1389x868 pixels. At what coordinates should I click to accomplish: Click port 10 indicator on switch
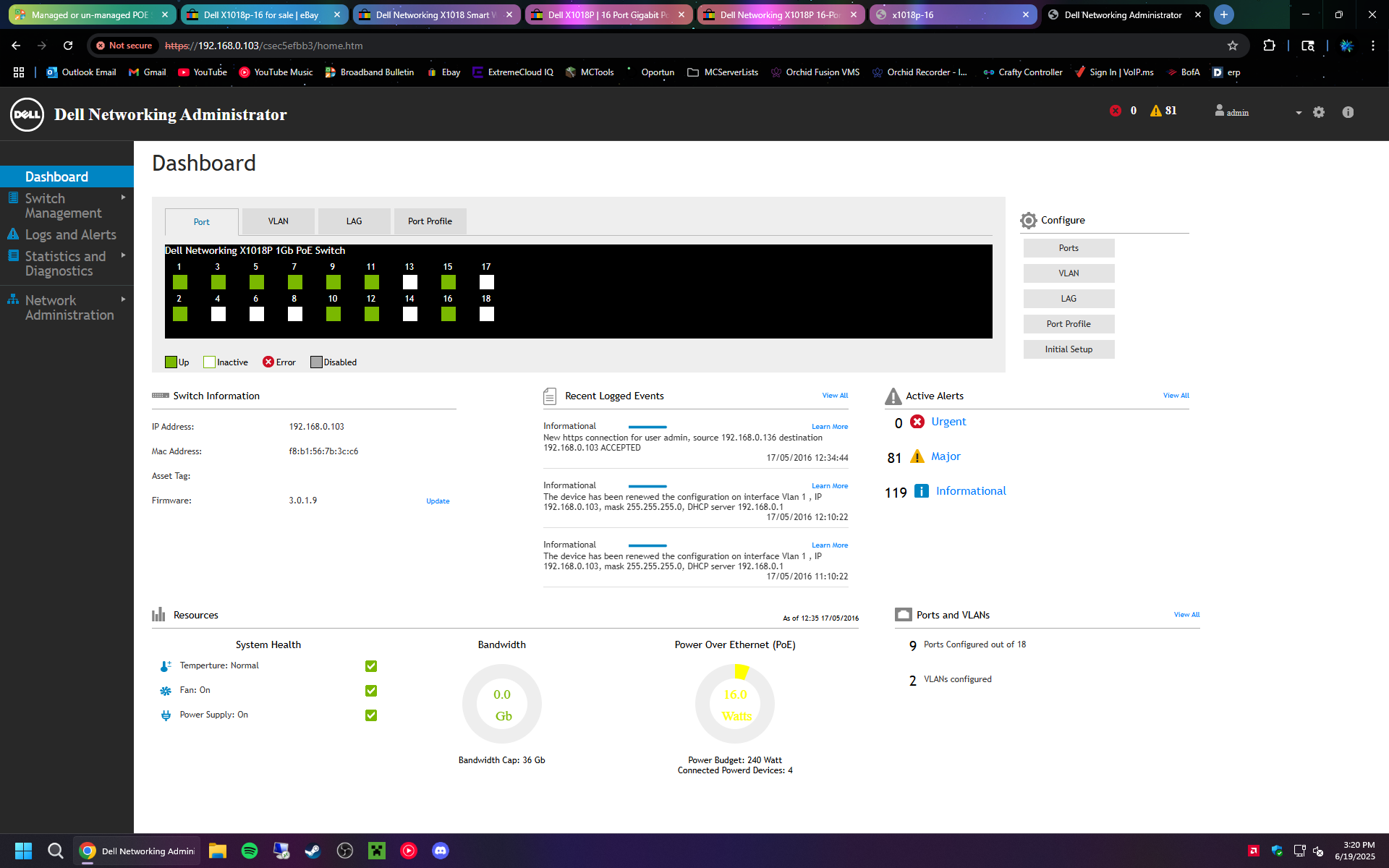pyautogui.click(x=334, y=314)
